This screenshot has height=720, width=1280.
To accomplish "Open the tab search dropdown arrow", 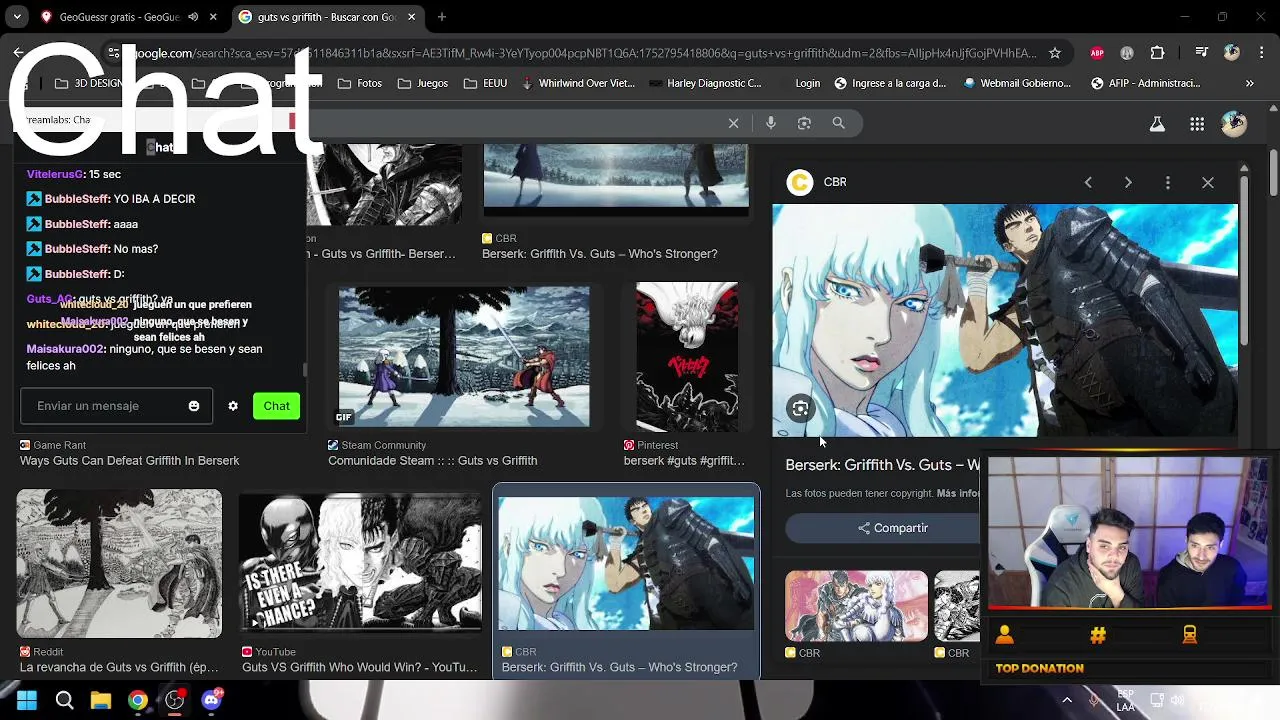I will 17,17.
